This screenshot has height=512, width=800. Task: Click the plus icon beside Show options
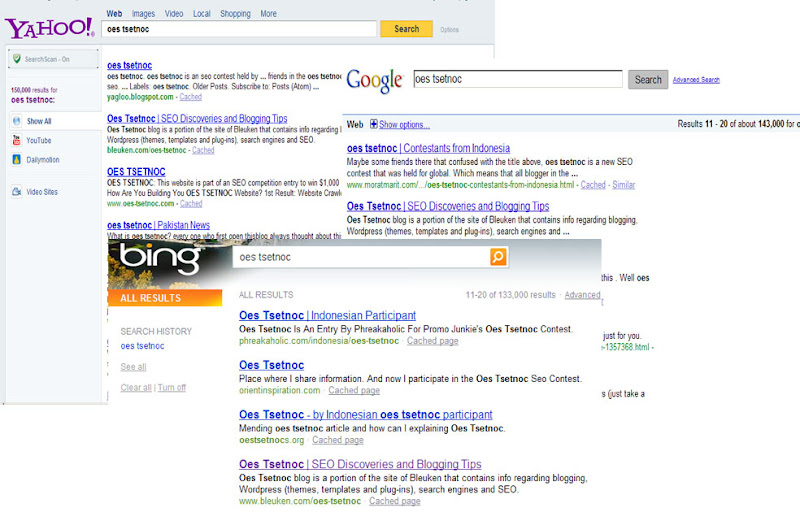[x=373, y=124]
